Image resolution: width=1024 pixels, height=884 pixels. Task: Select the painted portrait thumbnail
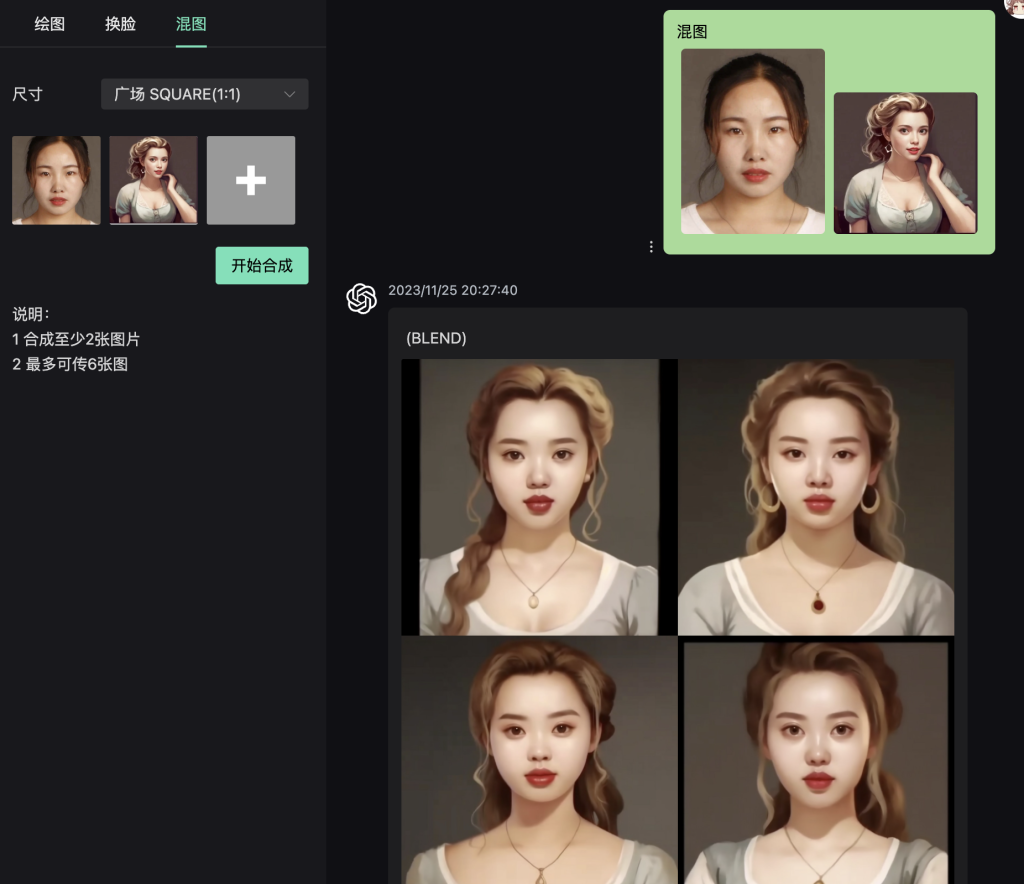[x=153, y=180]
